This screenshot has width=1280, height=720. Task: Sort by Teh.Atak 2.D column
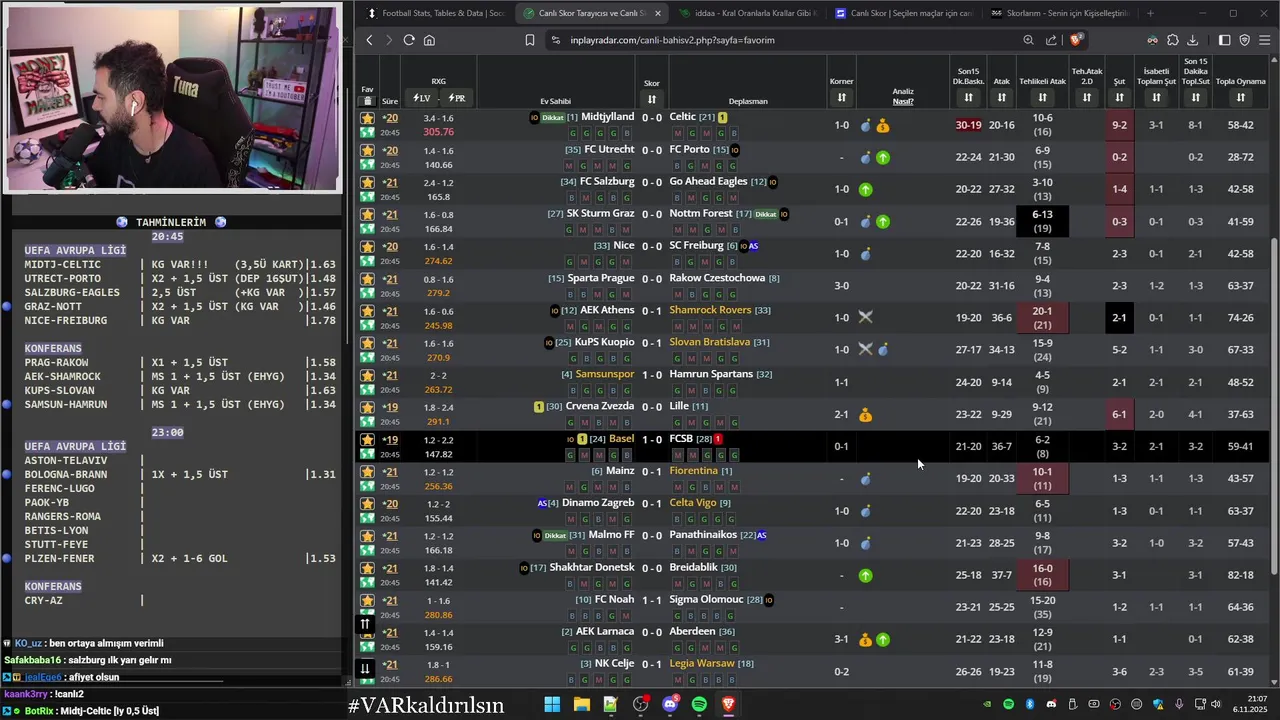(1087, 97)
